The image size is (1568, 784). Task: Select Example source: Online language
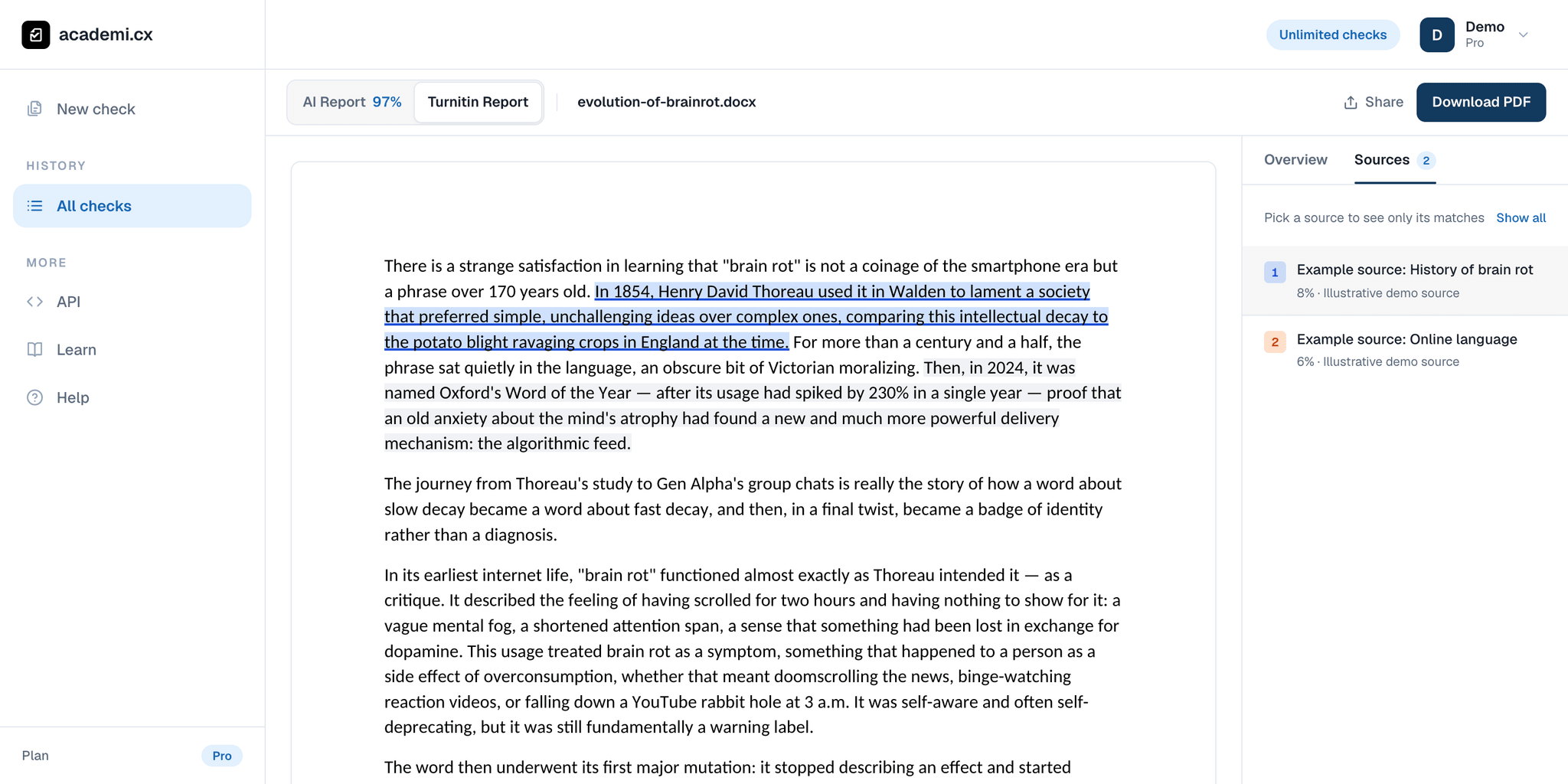1405,350
